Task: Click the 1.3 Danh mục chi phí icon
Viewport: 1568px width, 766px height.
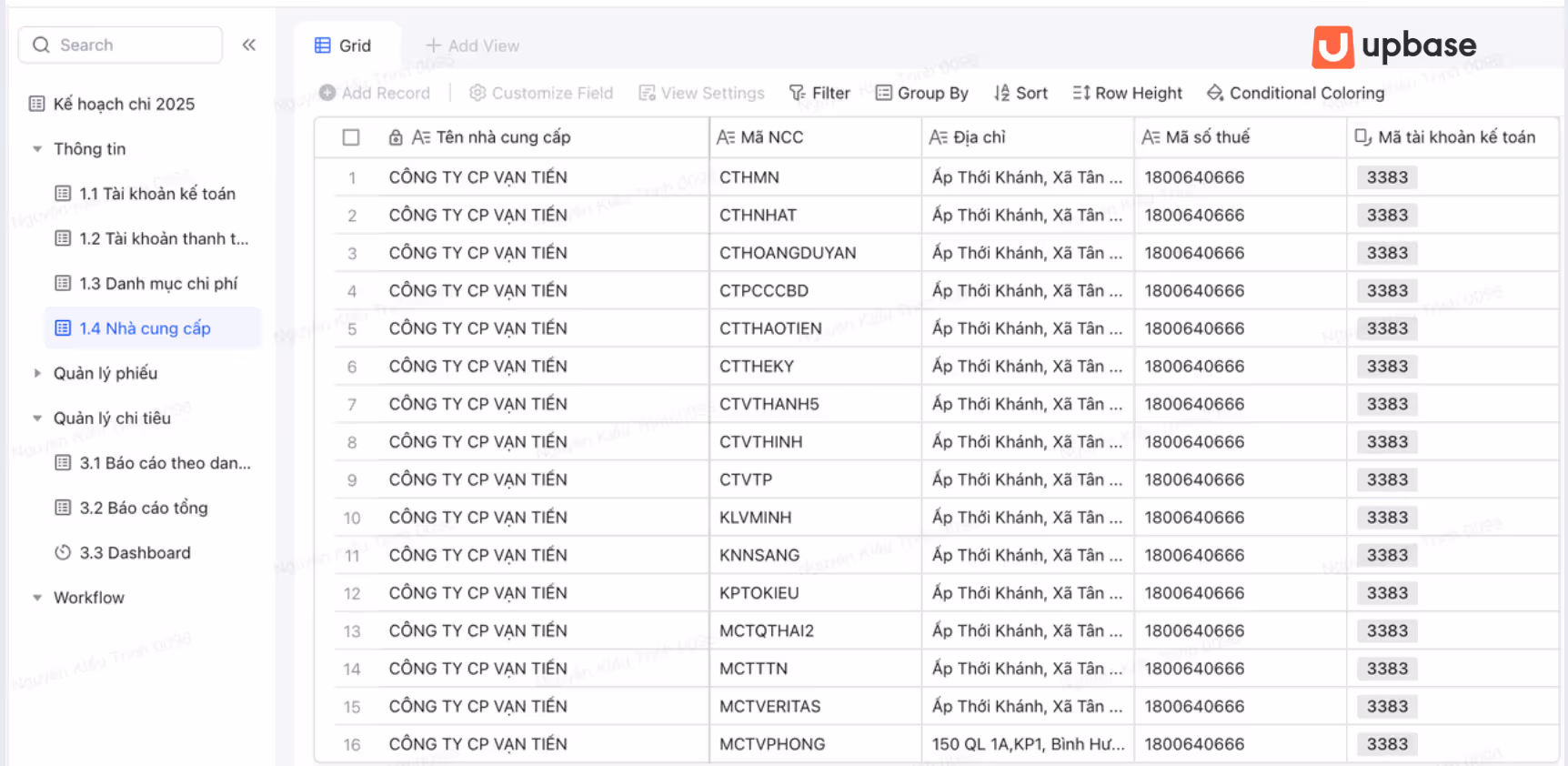Action: coord(63,283)
